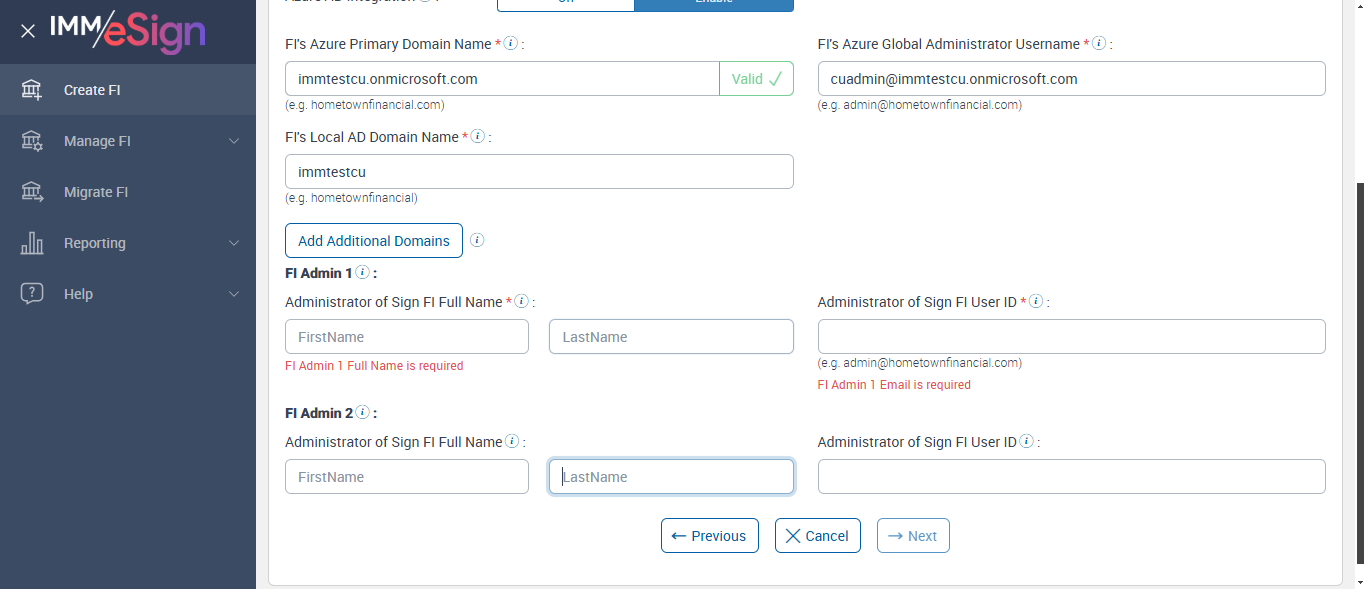Expand Reporting submenu chevron
This screenshot has width=1366, height=589.
234,243
